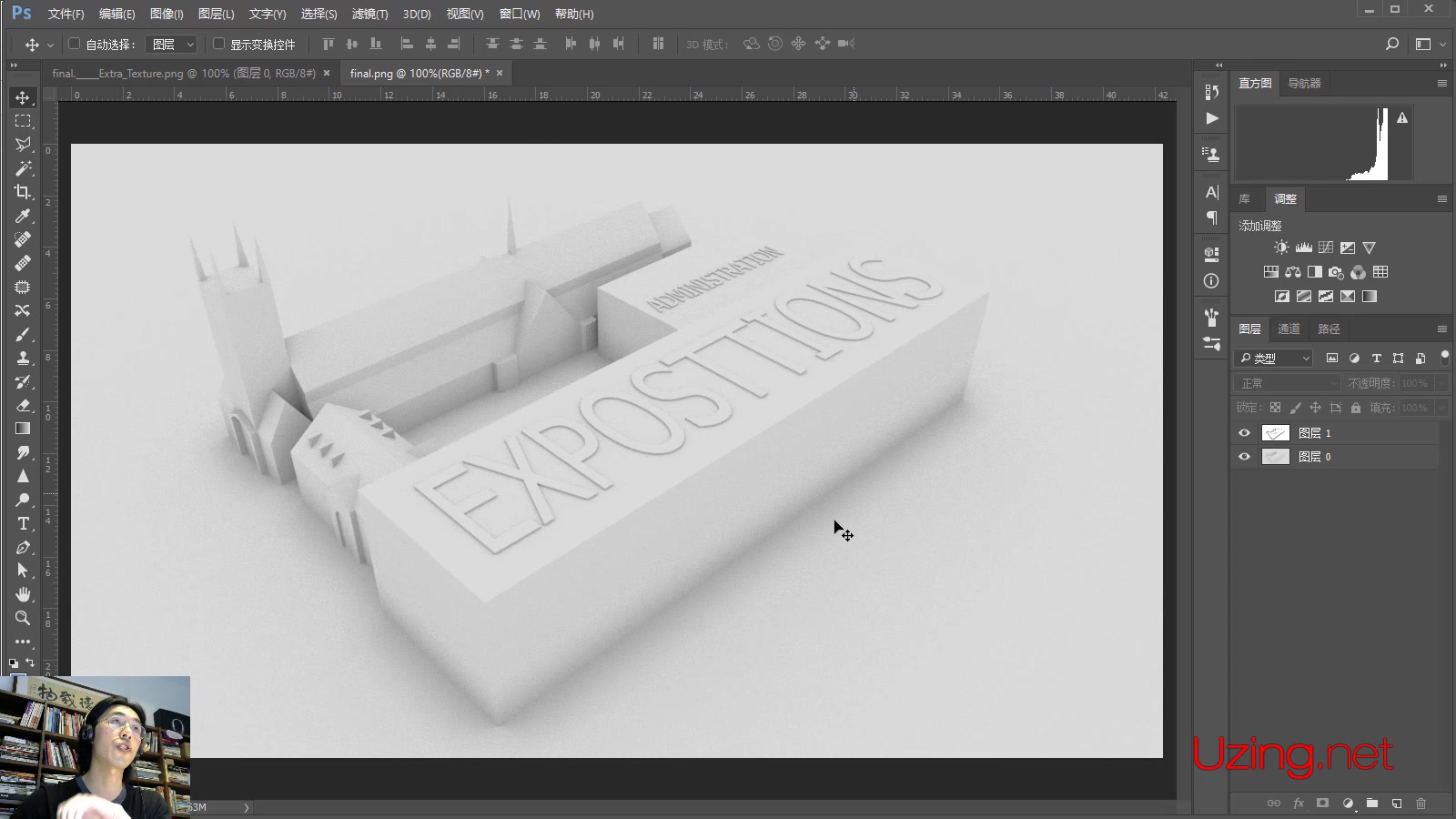Select the Crop tool
Viewport: 1456px width, 819px height.
click(22, 192)
